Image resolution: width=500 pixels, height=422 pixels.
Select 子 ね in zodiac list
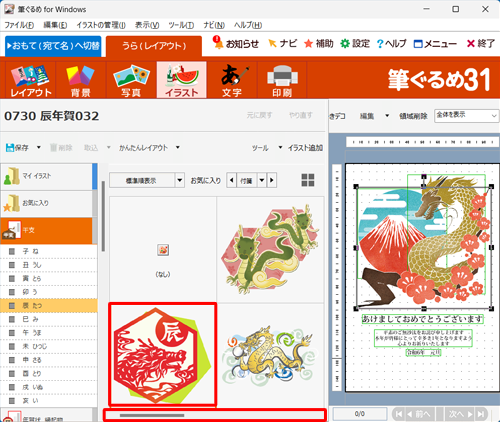(49, 251)
